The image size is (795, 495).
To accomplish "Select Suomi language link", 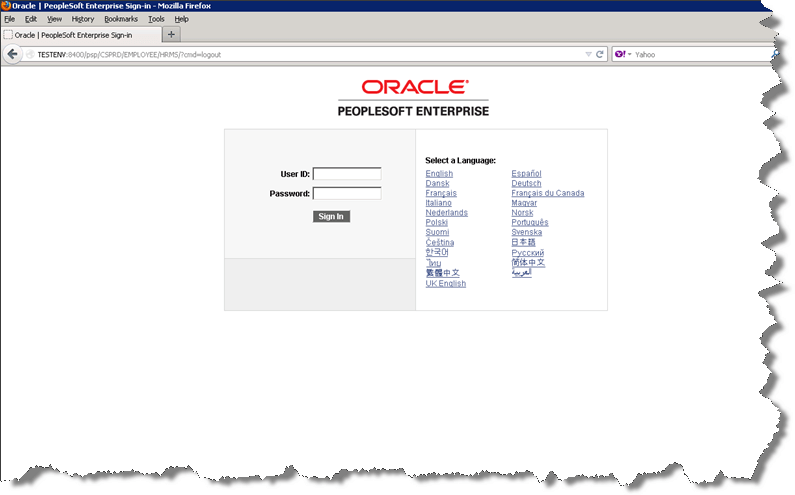I will (x=437, y=232).
